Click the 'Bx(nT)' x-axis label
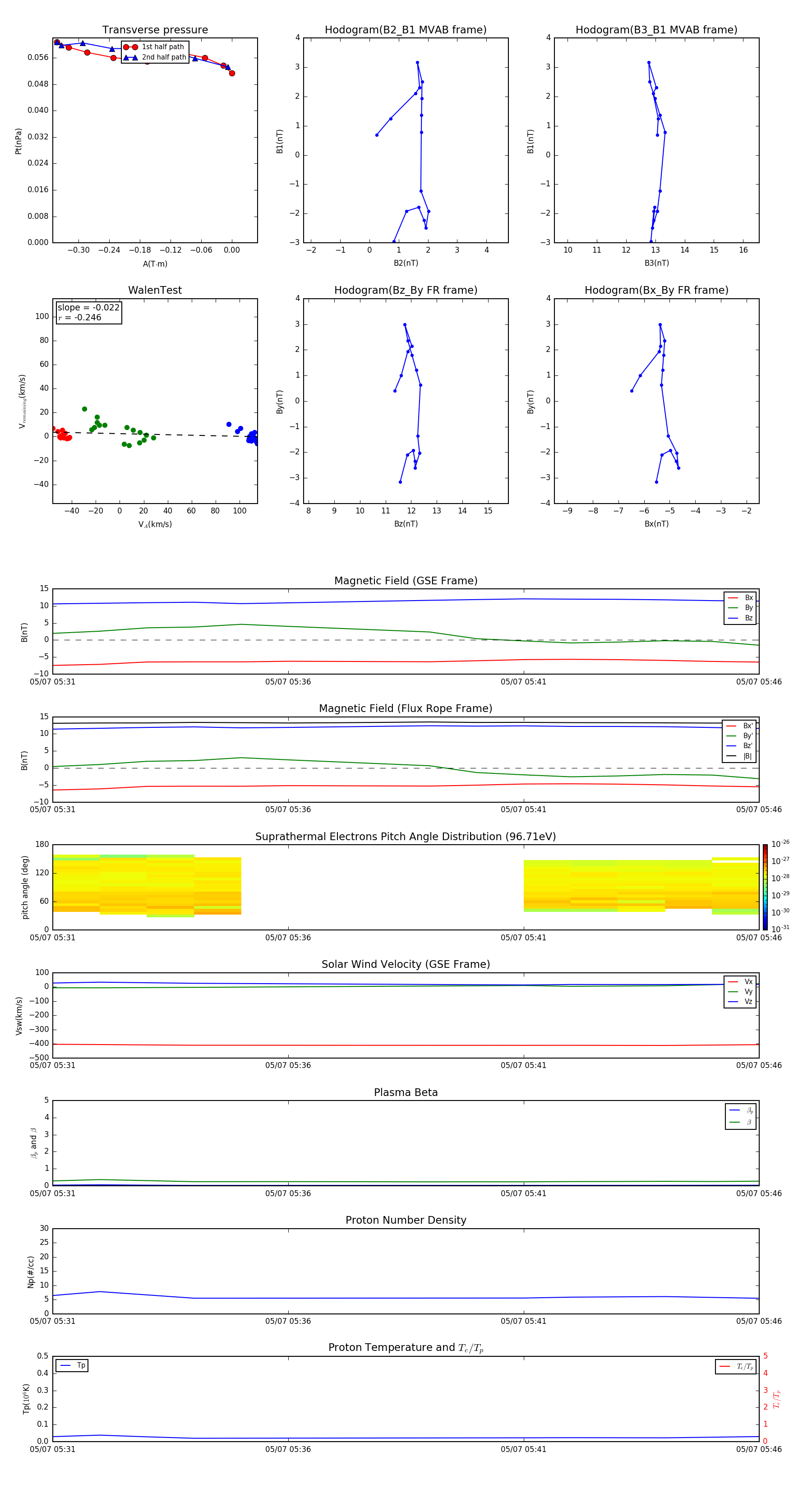 (656, 524)
